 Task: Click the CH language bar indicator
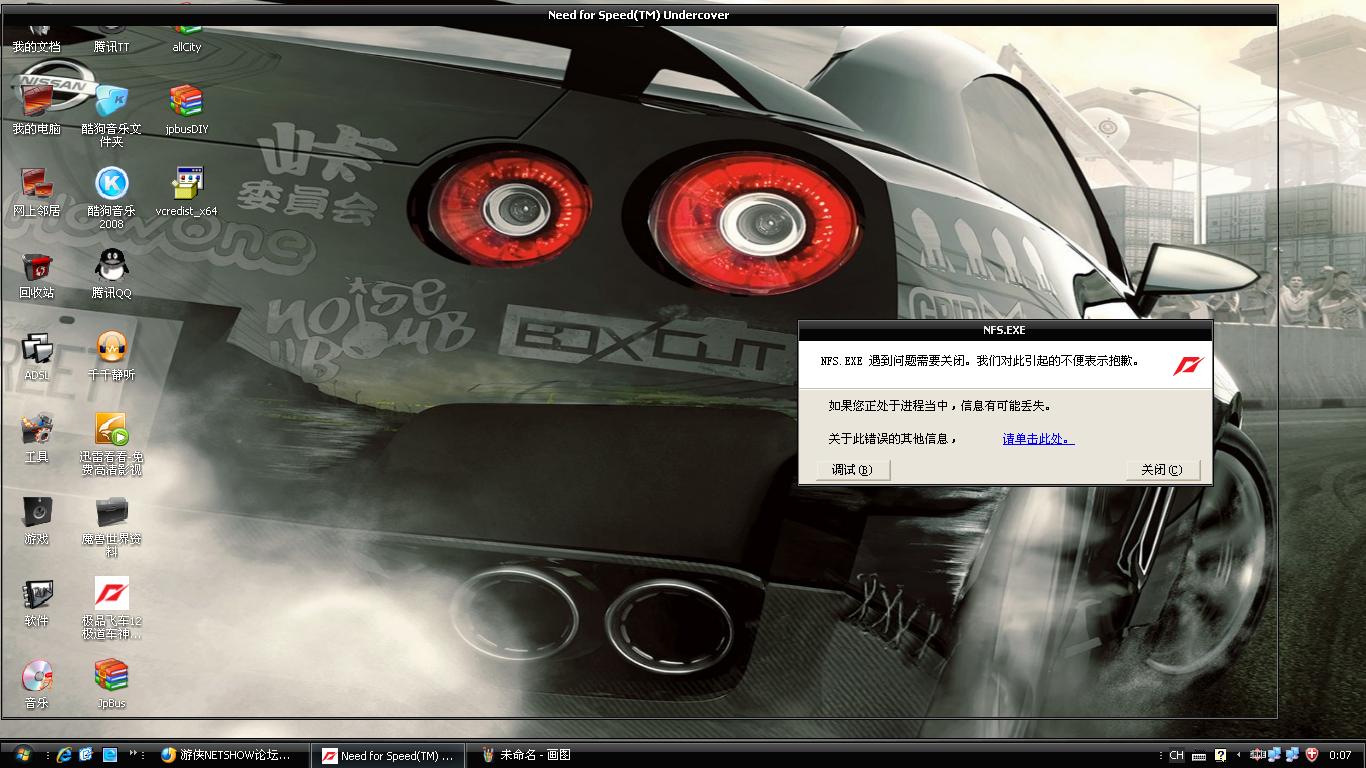point(1176,755)
